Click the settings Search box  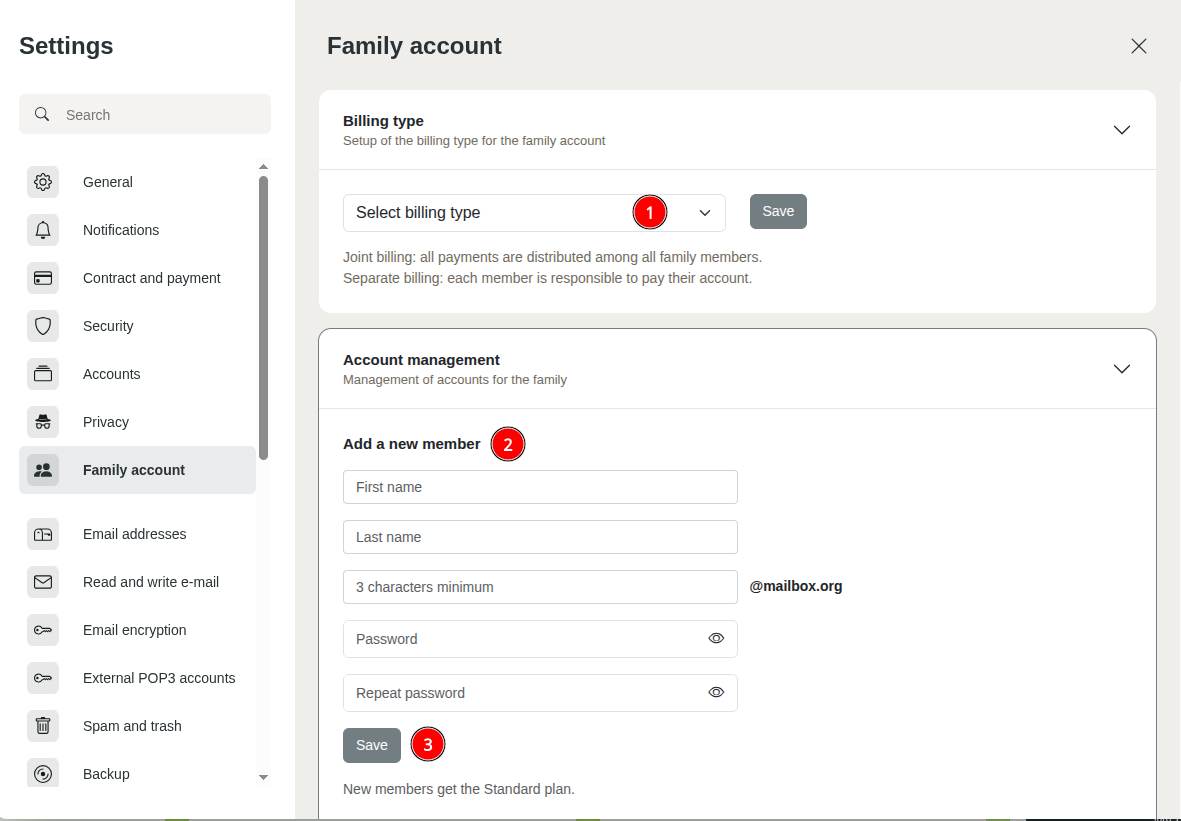click(145, 115)
